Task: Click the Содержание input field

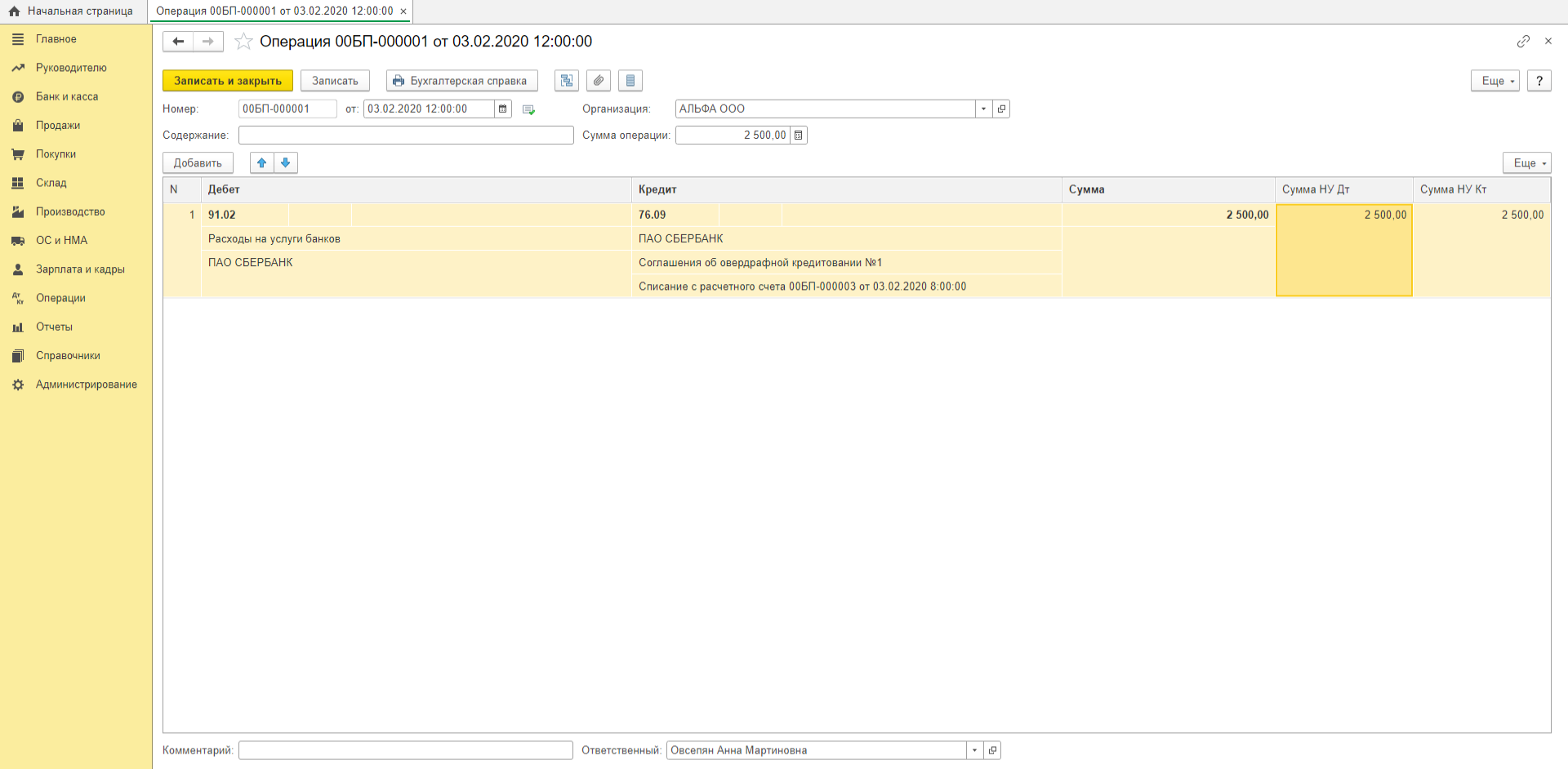Action: coord(406,136)
